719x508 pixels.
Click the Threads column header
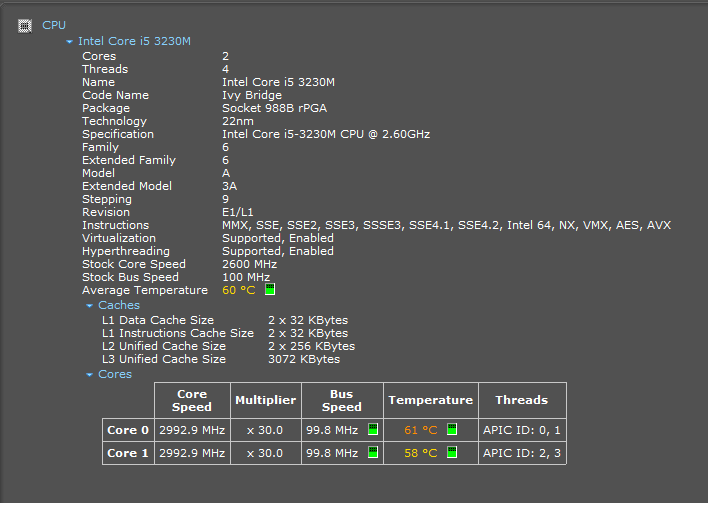522,401
